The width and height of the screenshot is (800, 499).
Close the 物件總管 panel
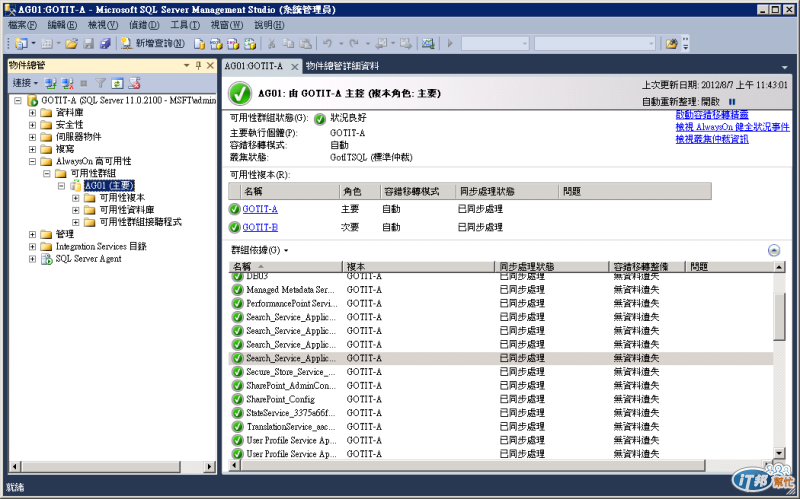(x=210, y=65)
